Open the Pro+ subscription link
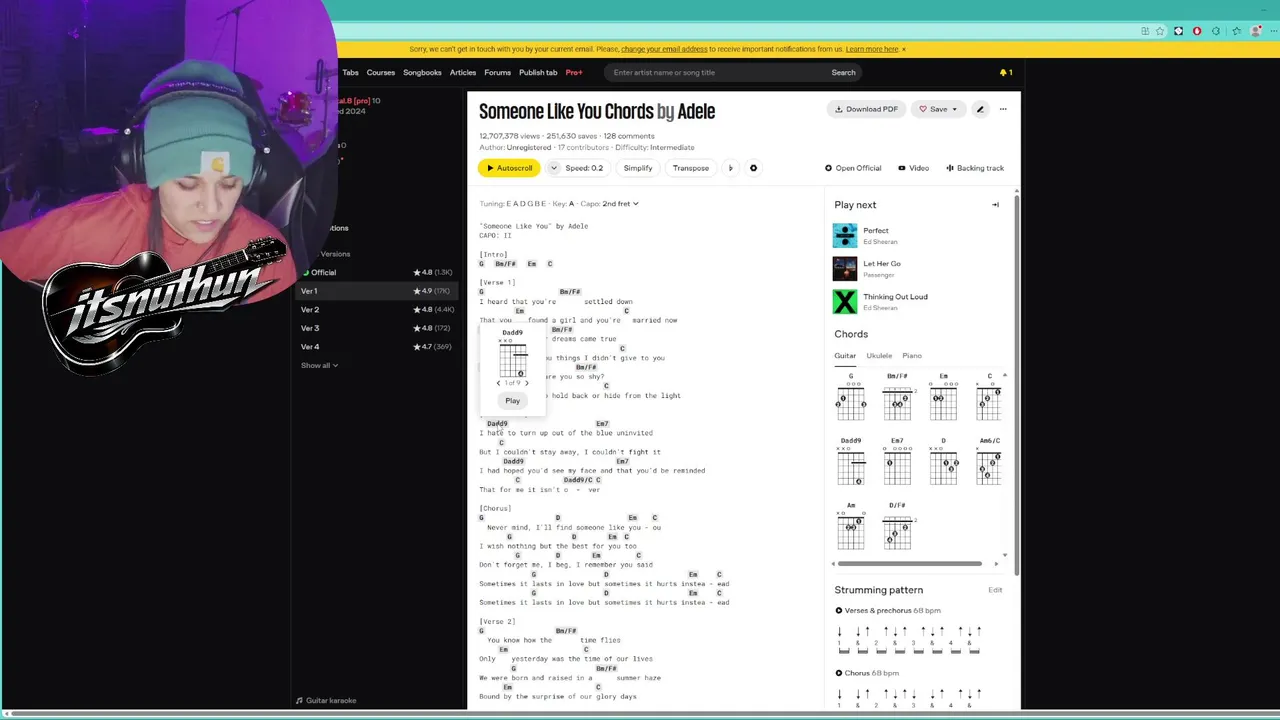The width and height of the screenshot is (1280, 720). tap(574, 72)
